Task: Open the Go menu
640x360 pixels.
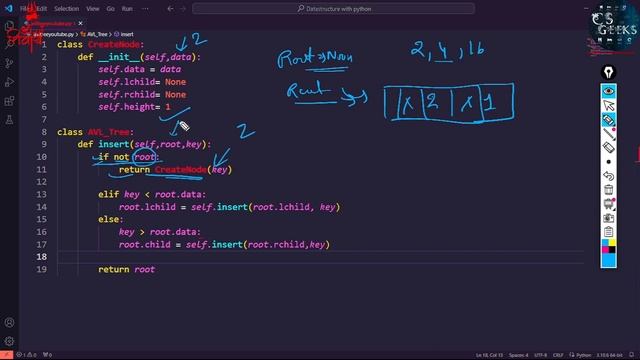Action: click(x=110, y=9)
